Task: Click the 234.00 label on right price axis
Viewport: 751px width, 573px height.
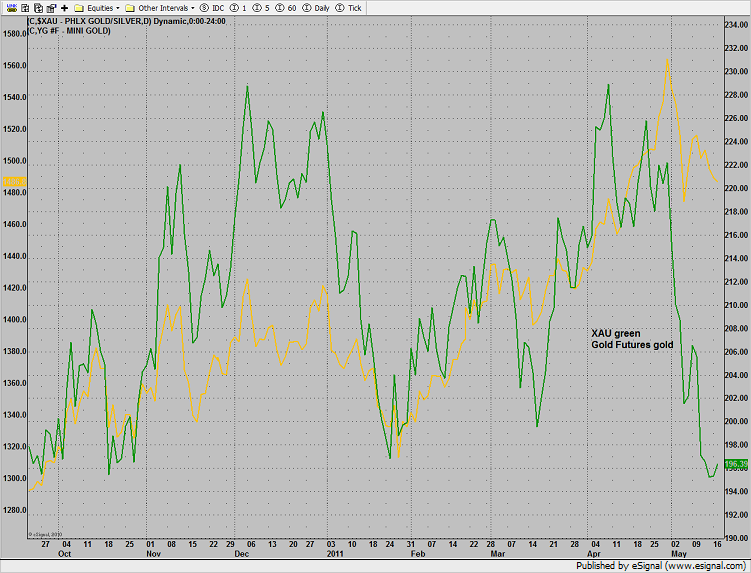Action: point(736,25)
